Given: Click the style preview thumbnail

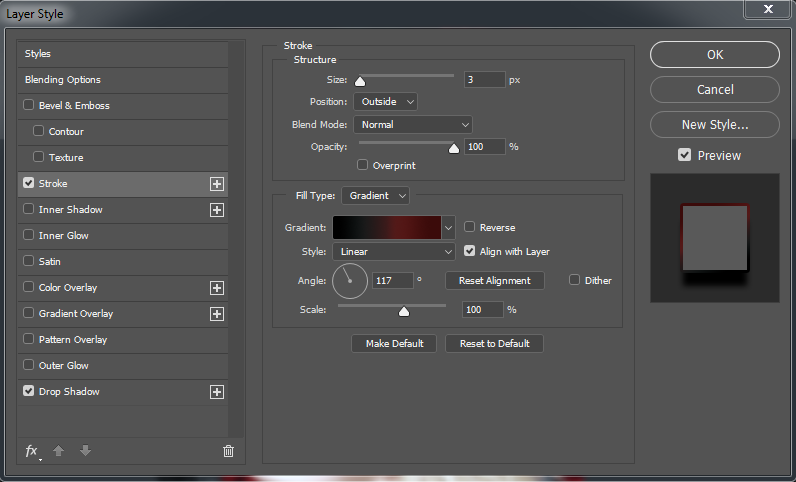Looking at the screenshot, I should (715, 238).
